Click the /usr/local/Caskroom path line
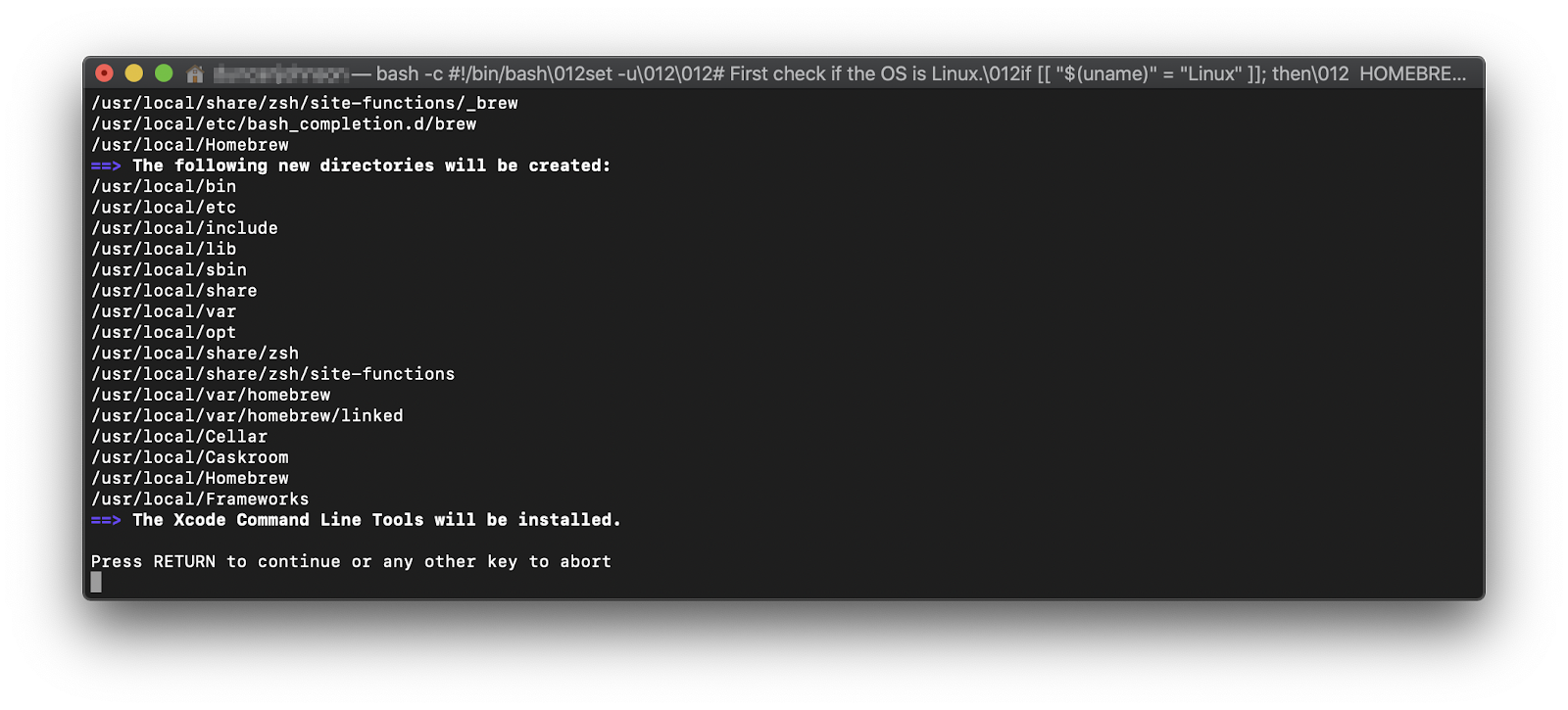The height and width of the screenshot is (710, 1568). [190, 457]
